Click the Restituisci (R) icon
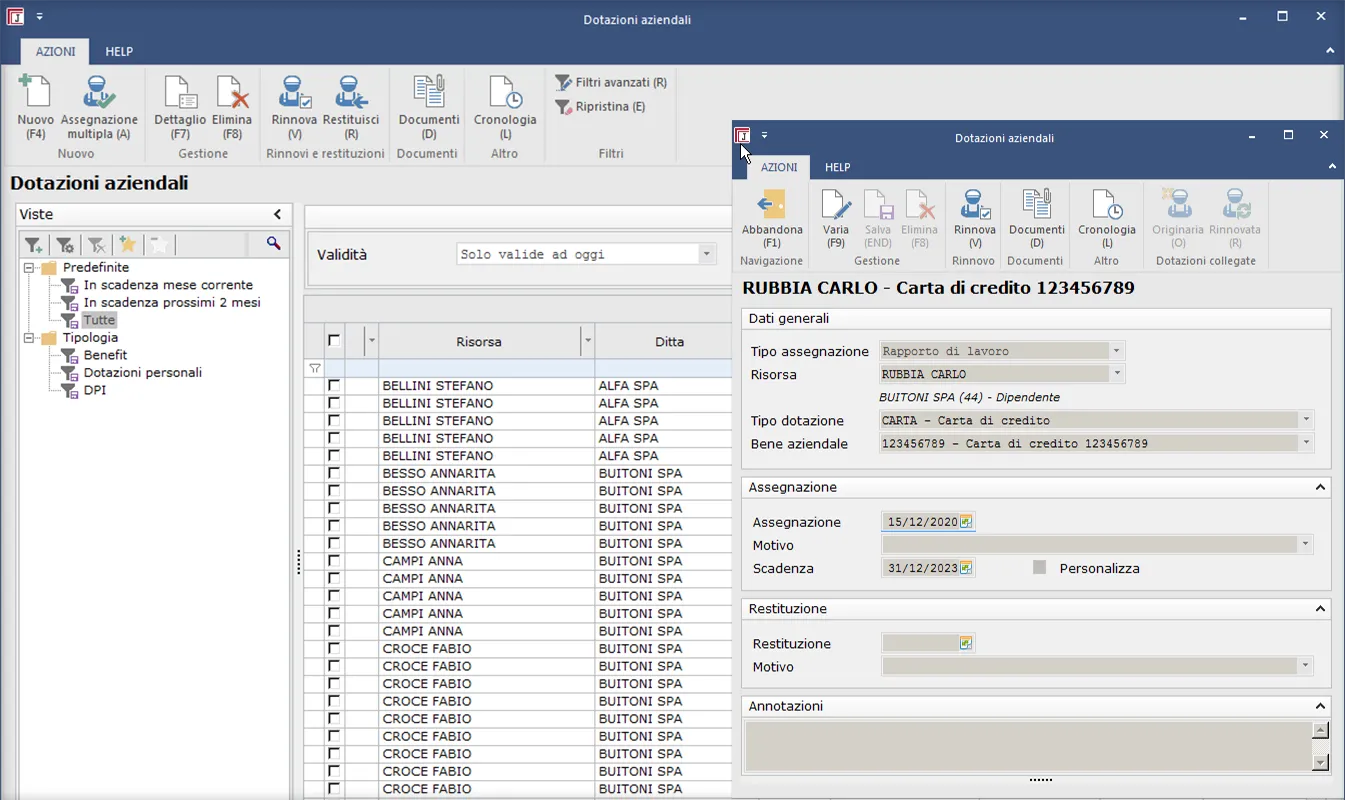 tap(351, 94)
